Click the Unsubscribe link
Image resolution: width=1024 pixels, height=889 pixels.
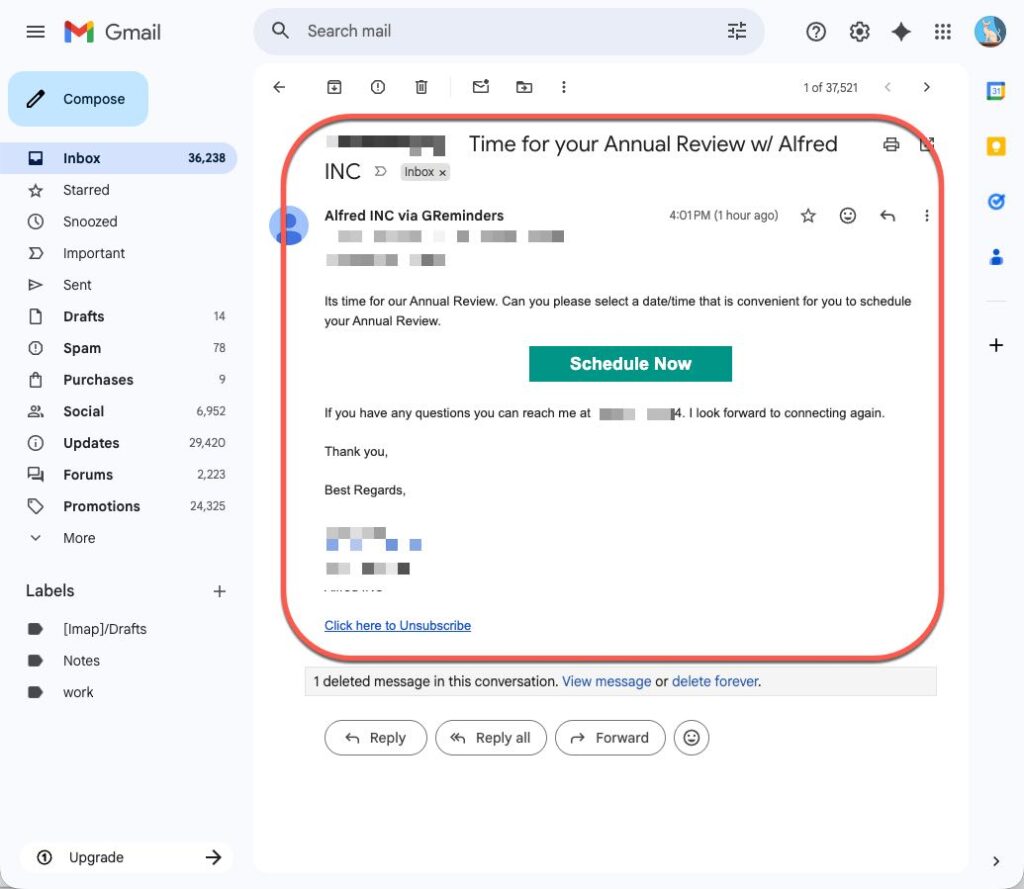tap(397, 626)
